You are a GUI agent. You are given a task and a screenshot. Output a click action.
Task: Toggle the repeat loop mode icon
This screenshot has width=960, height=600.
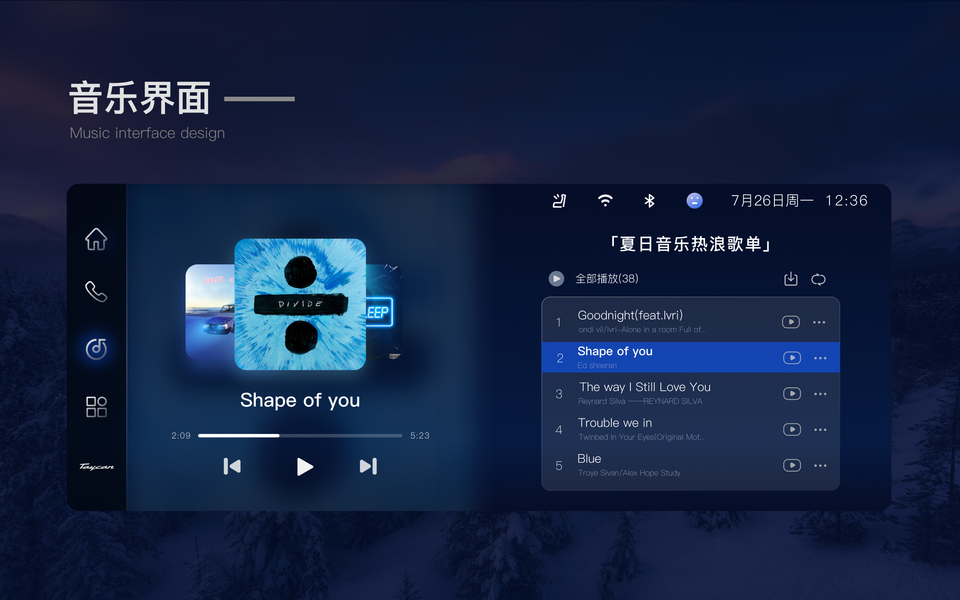(819, 279)
